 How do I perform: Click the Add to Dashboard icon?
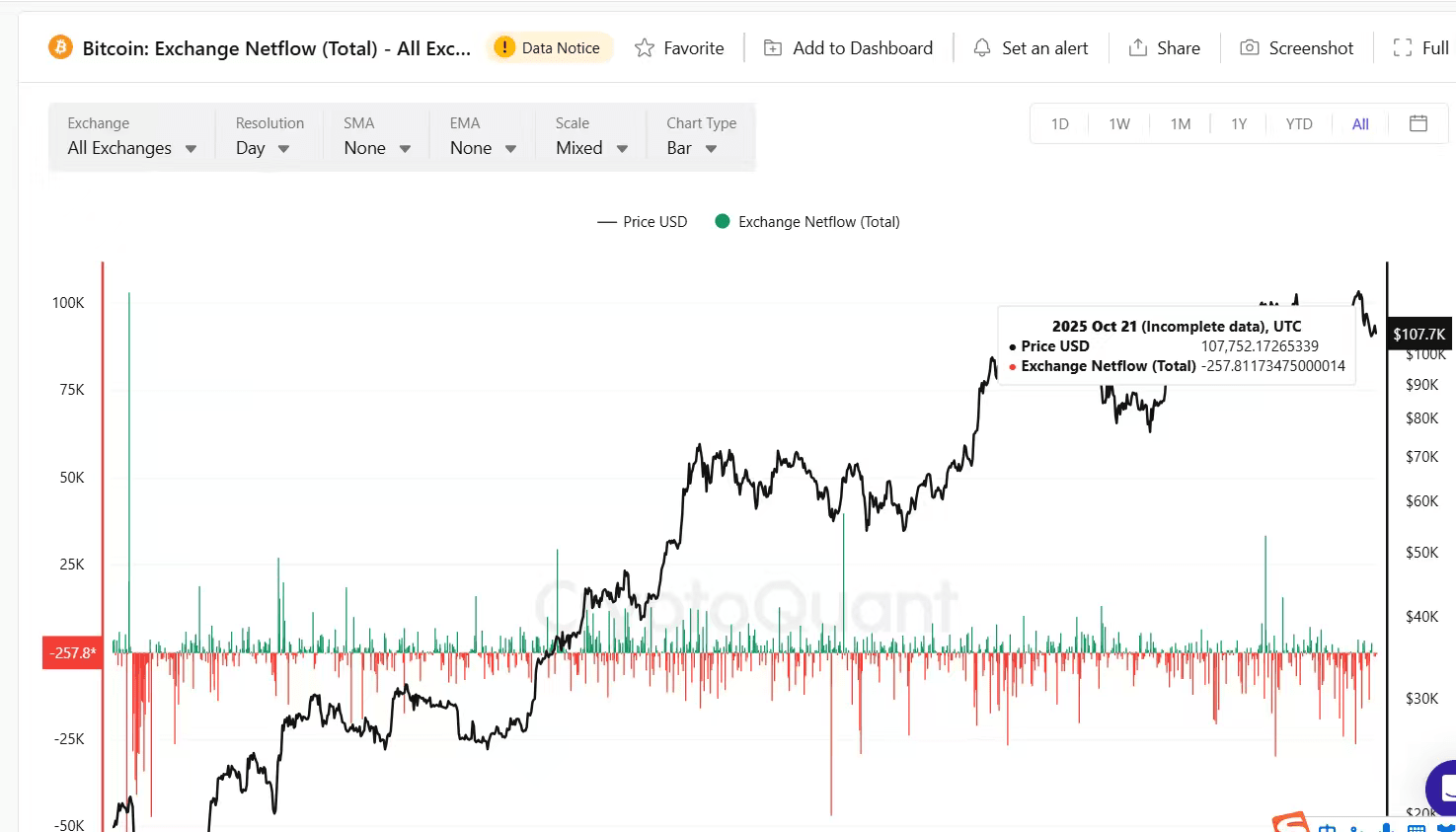[x=773, y=48]
